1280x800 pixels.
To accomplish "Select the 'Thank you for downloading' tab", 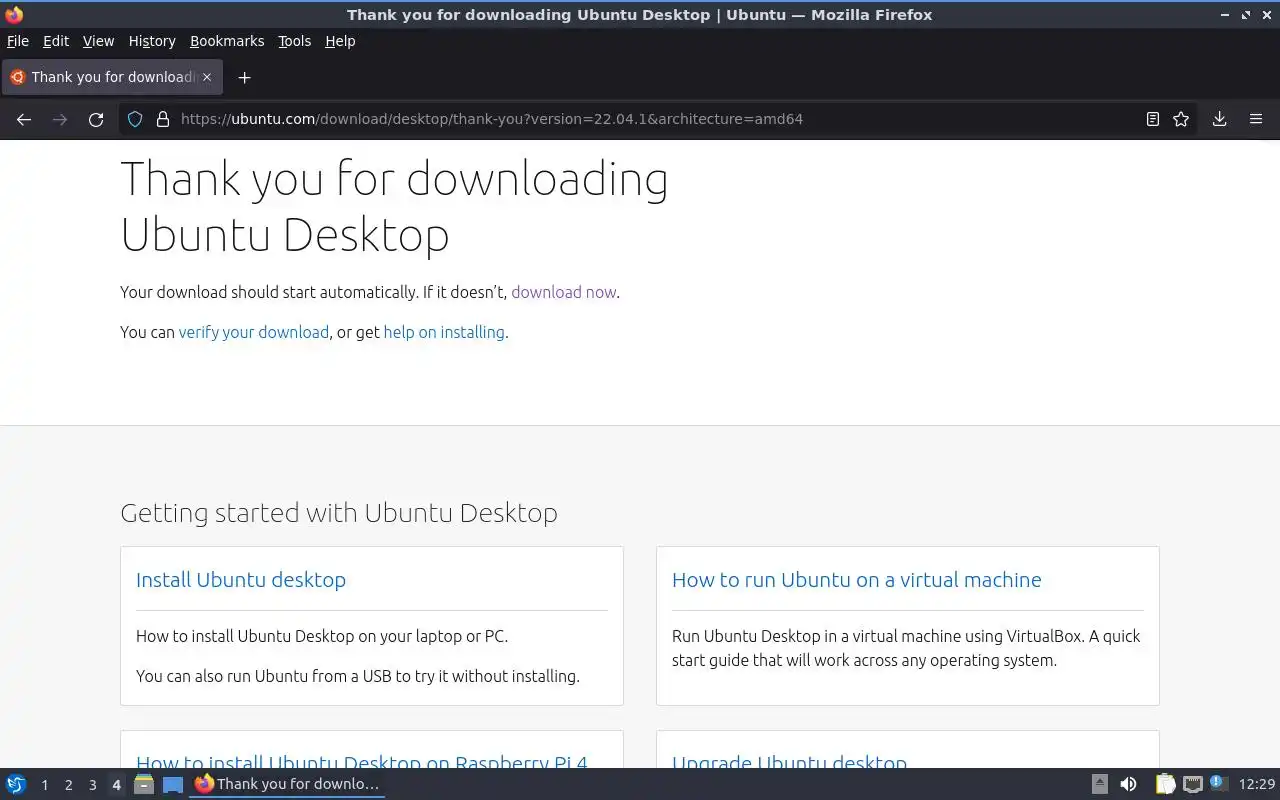I will point(112,77).
